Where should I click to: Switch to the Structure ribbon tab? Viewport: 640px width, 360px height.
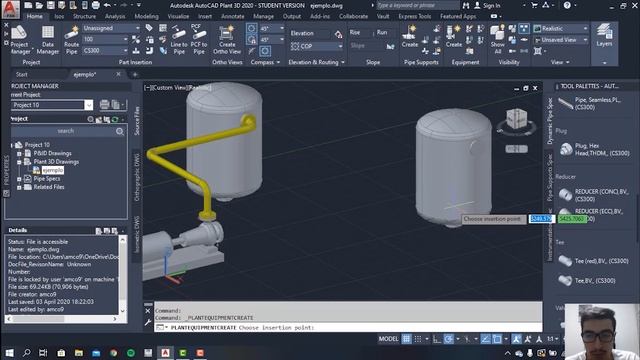pos(84,16)
